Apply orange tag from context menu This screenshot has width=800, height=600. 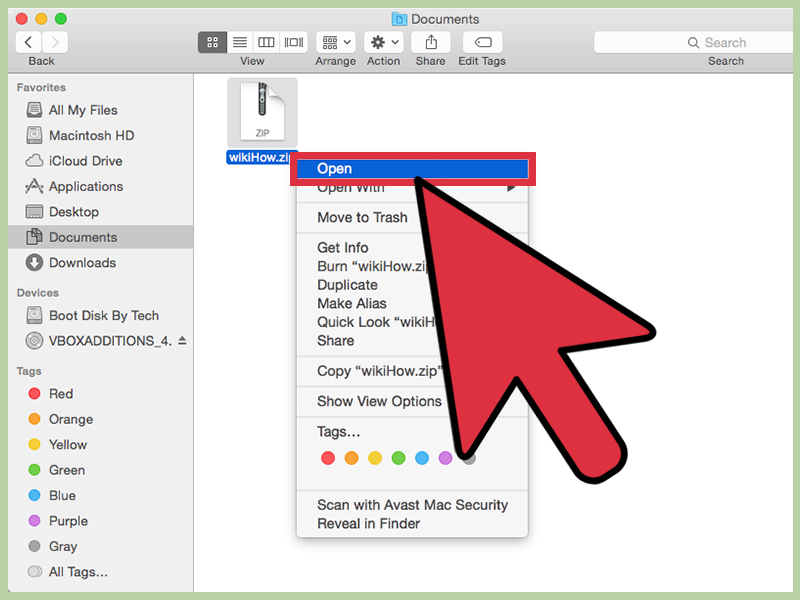352,458
